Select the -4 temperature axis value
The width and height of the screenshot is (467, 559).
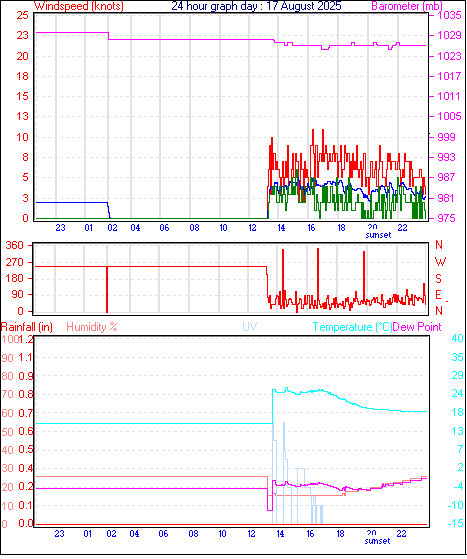pyautogui.click(x=457, y=486)
